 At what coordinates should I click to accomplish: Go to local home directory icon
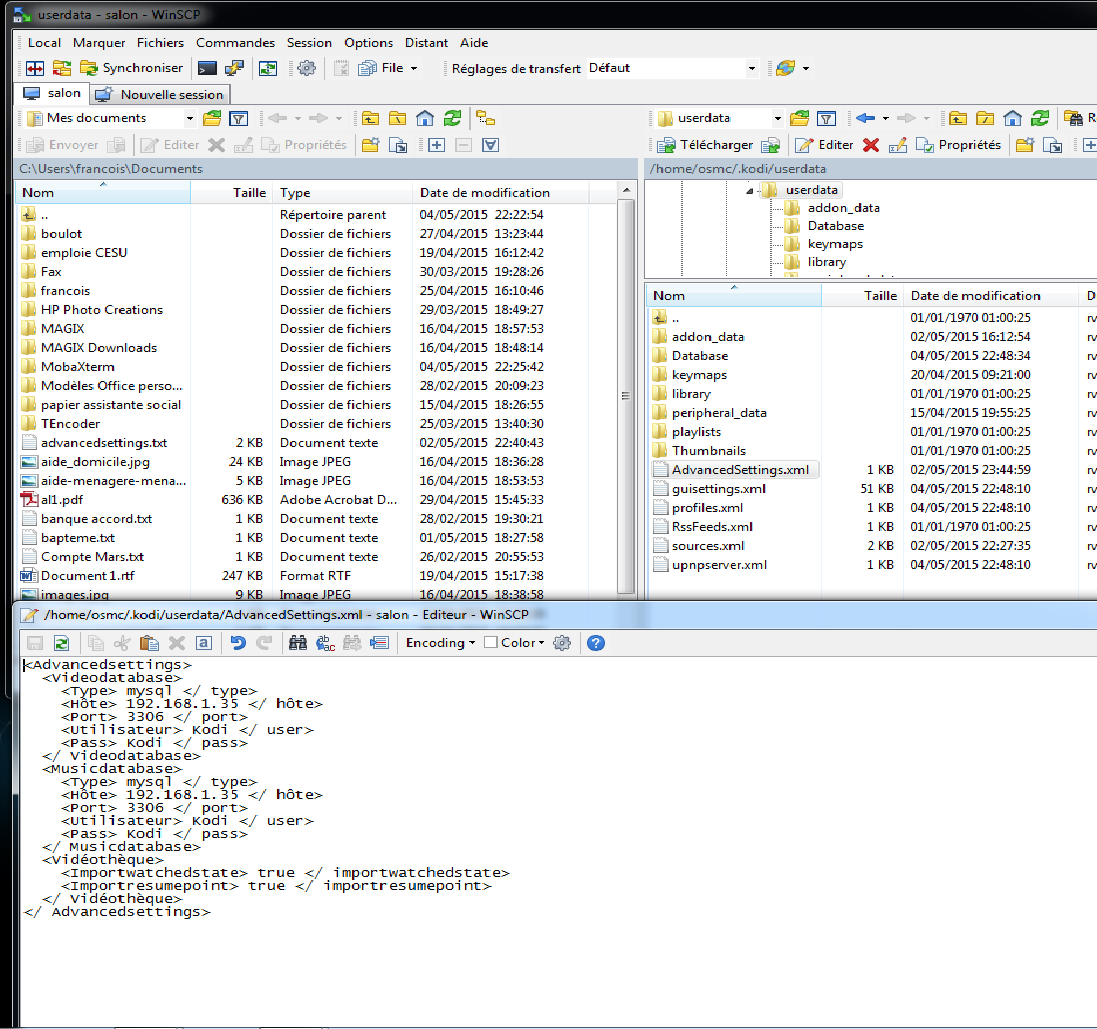click(425, 118)
